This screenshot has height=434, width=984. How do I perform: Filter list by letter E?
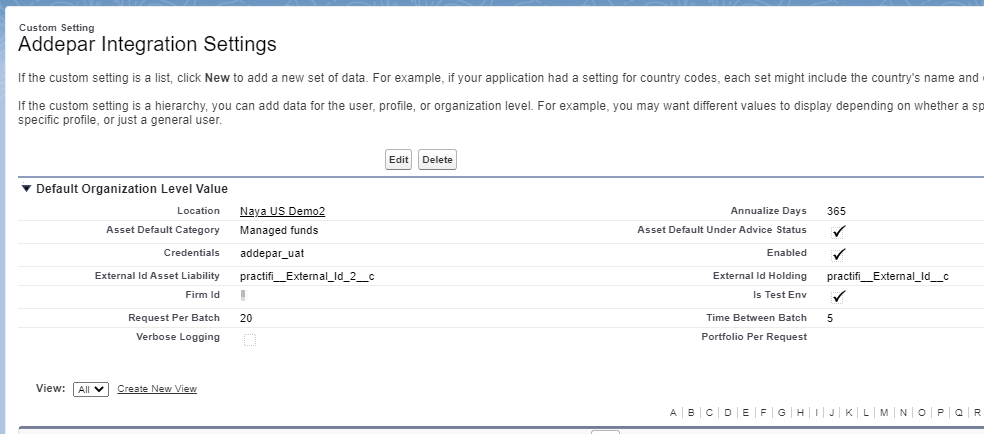point(746,413)
